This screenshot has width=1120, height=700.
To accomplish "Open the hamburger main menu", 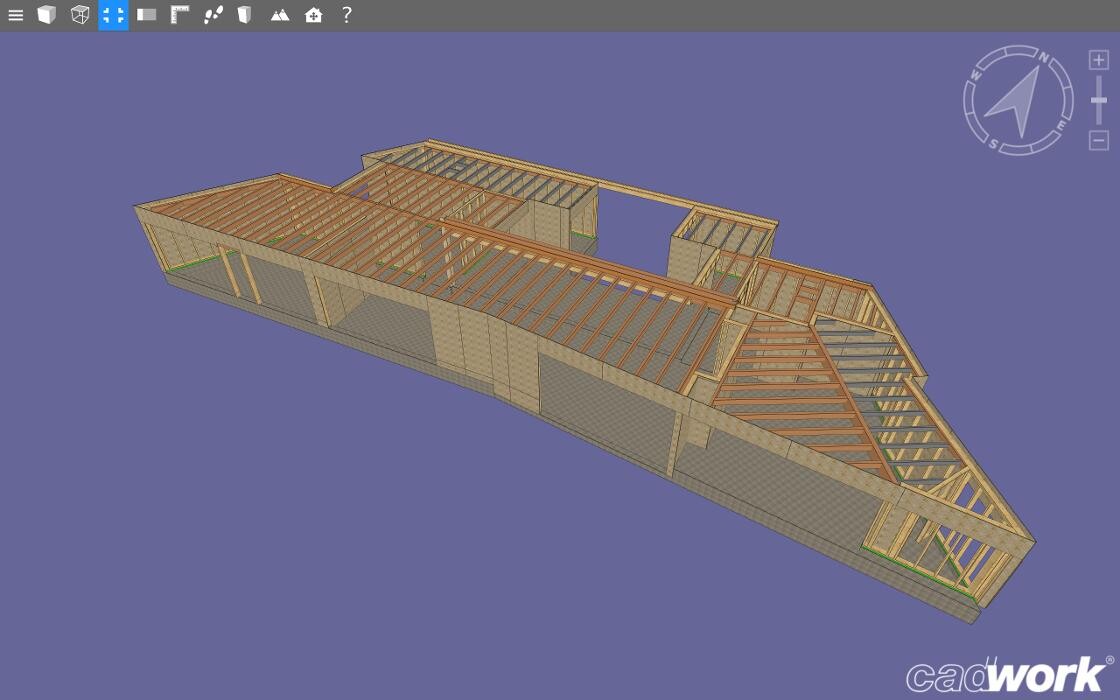I will [15, 15].
